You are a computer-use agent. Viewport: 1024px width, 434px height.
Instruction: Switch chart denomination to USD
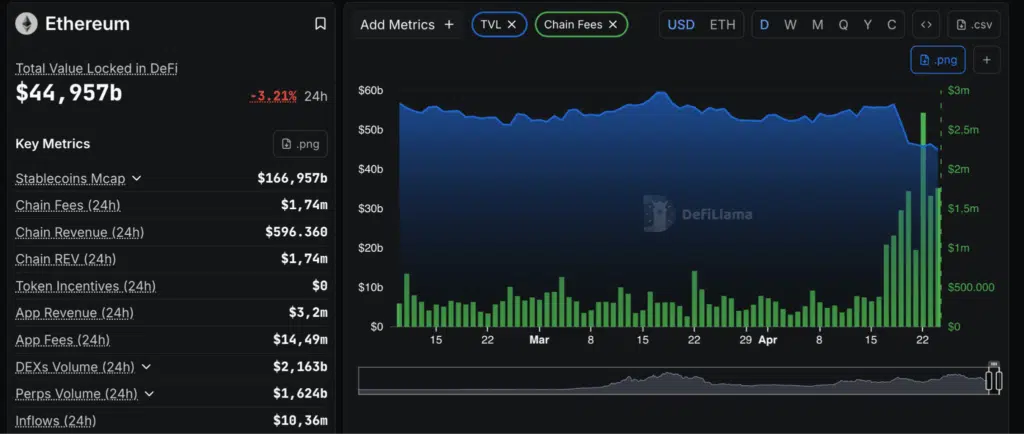[x=680, y=25]
